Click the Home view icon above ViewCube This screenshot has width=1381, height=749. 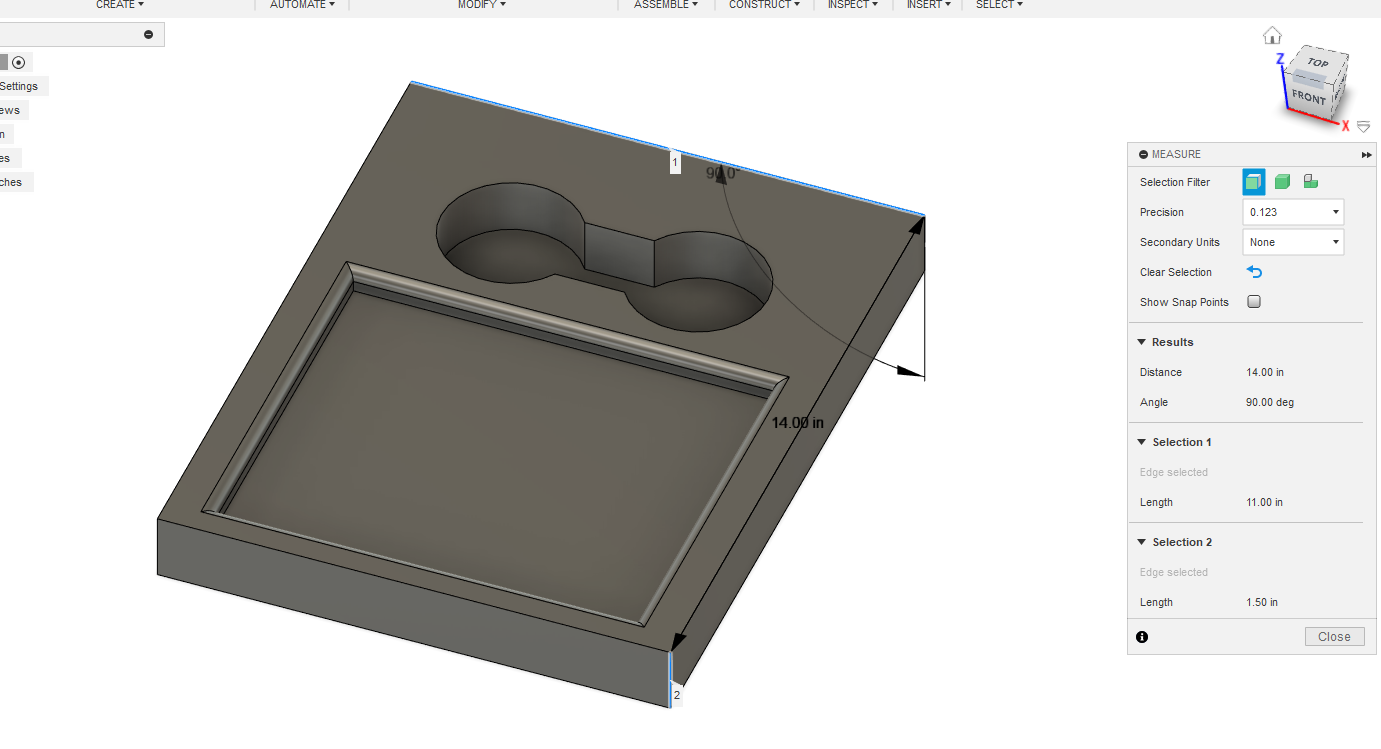(x=1272, y=35)
